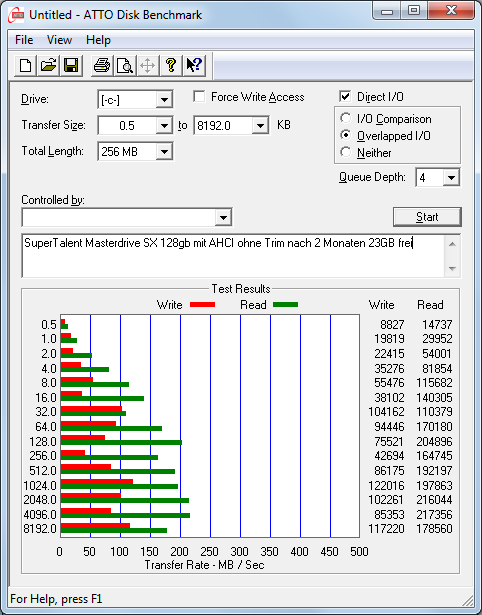
Task: Save benchmark results with floppy icon
Action: 71,65
